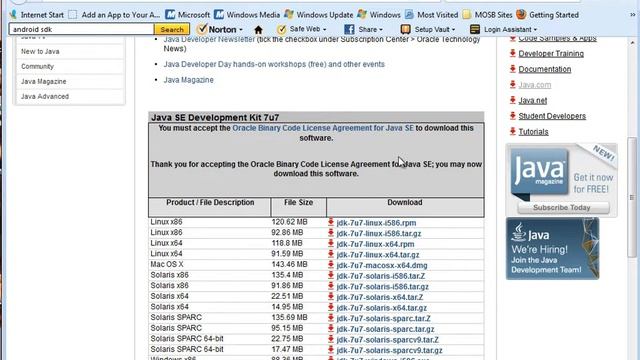Click download arrow for jdk-7u7-macosx-x64.dmg

coord(331,265)
